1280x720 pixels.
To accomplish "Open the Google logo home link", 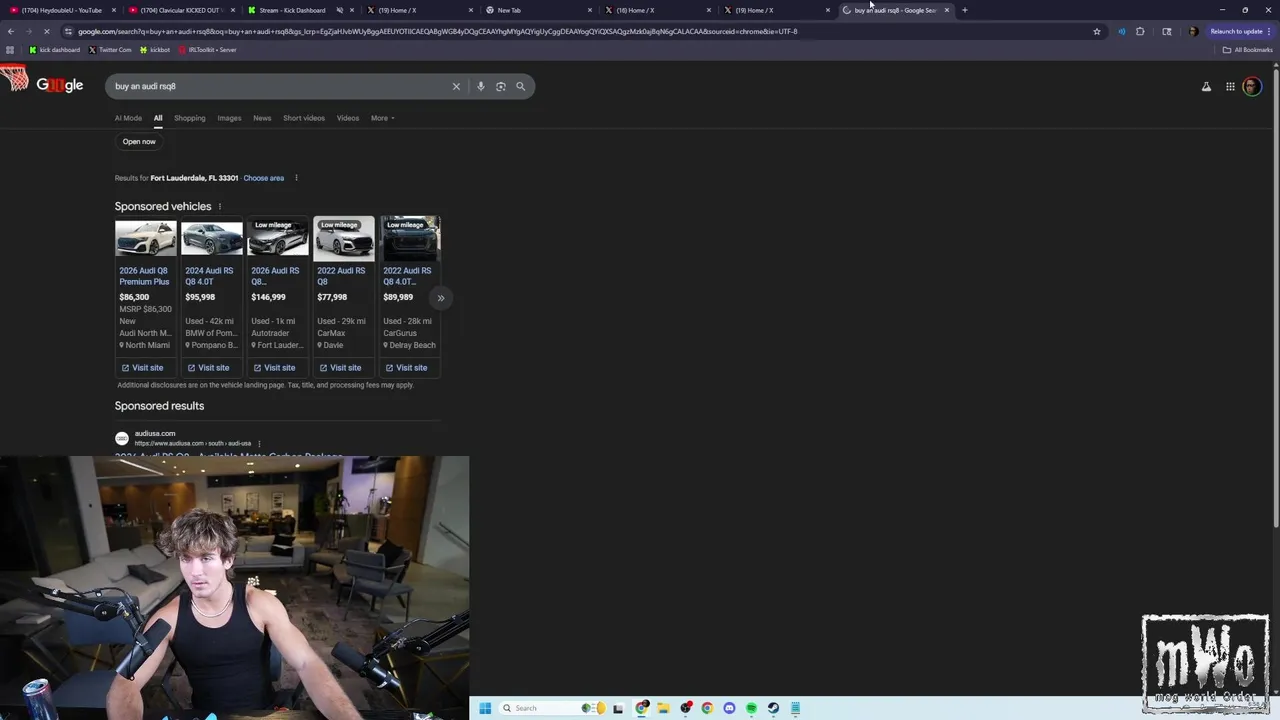I will pyautogui.click(x=59, y=85).
